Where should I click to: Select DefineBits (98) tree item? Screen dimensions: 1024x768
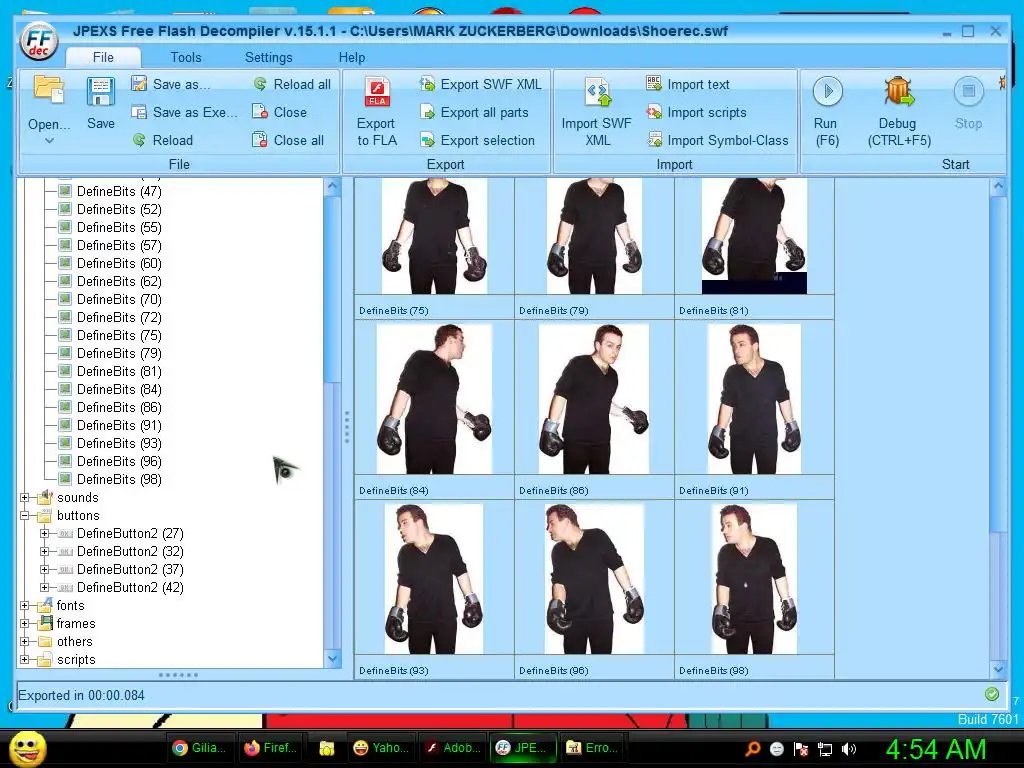click(119, 479)
